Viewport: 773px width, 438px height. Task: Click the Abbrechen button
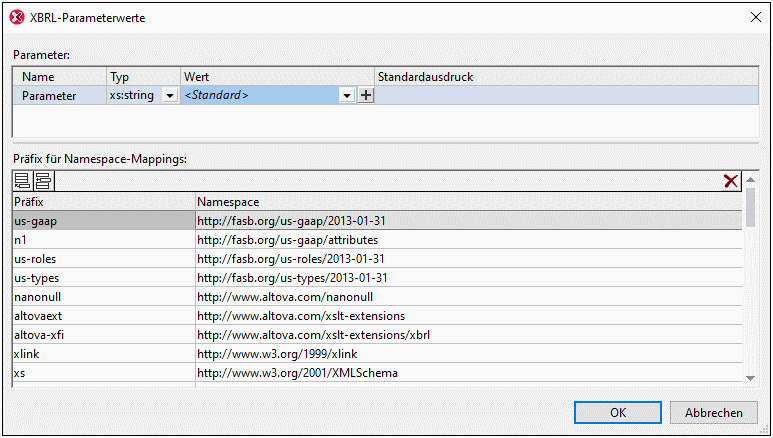(x=714, y=412)
